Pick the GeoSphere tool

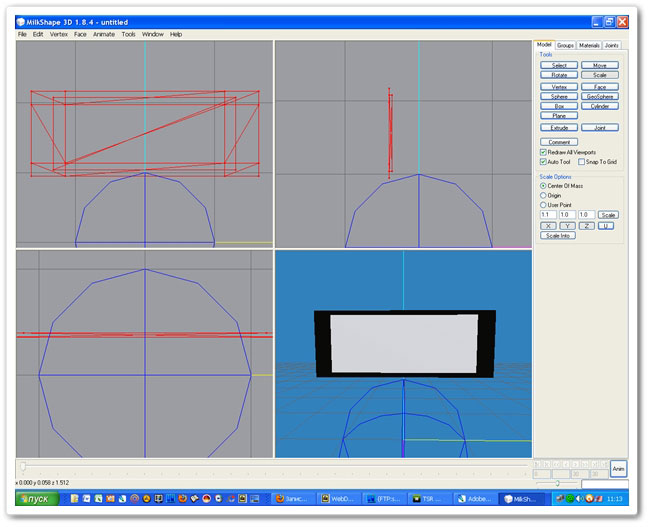tap(599, 96)
